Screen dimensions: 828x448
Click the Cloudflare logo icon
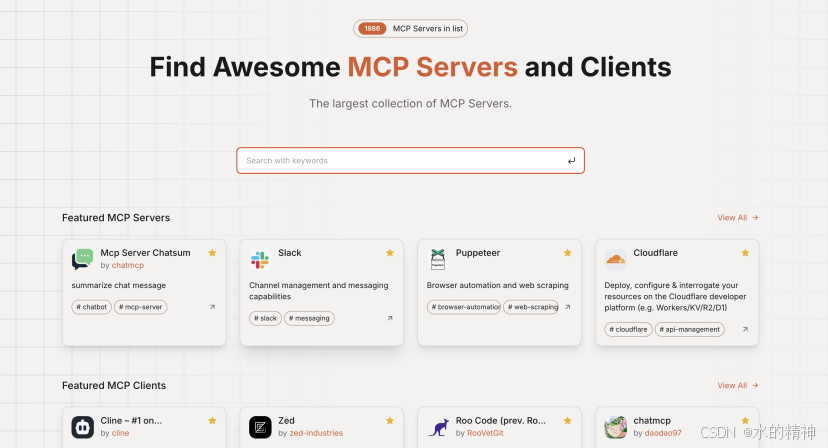(615, 259)
